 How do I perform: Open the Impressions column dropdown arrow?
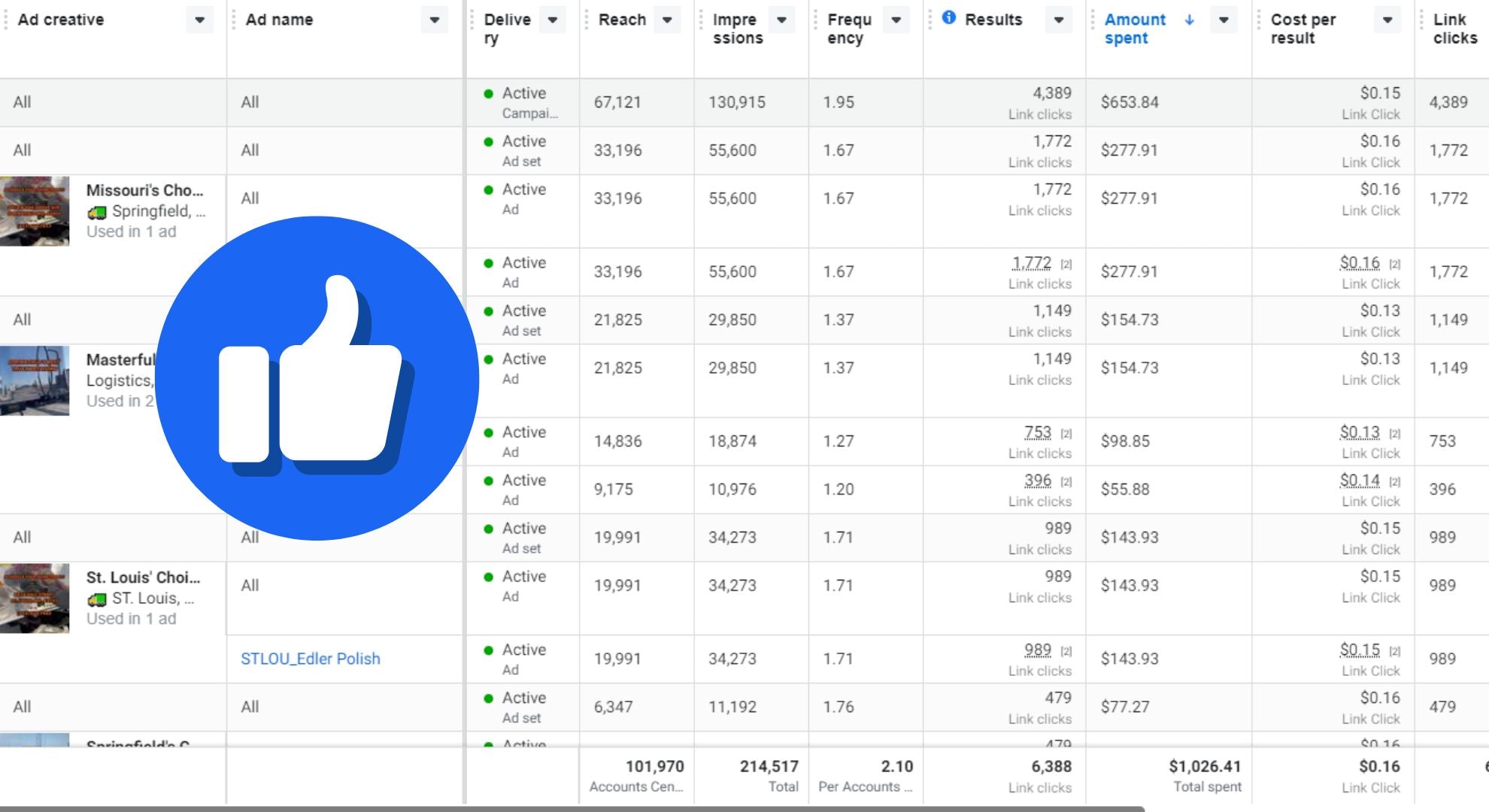click(x=781, y=20)
